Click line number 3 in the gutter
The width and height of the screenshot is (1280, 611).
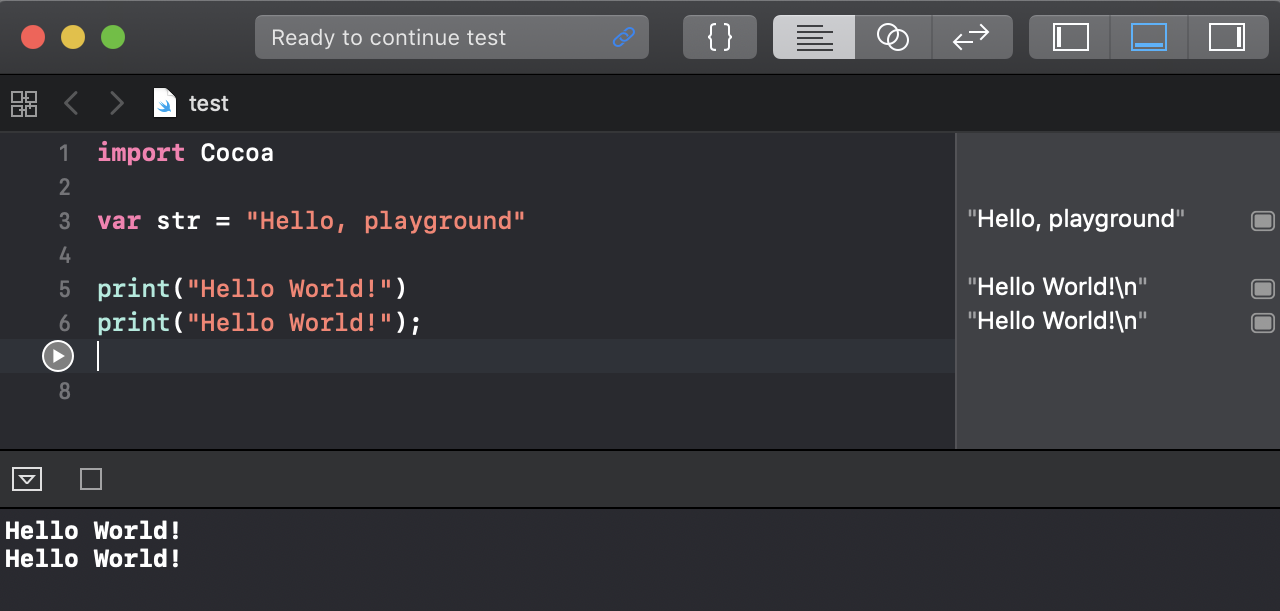pos(65,221)
